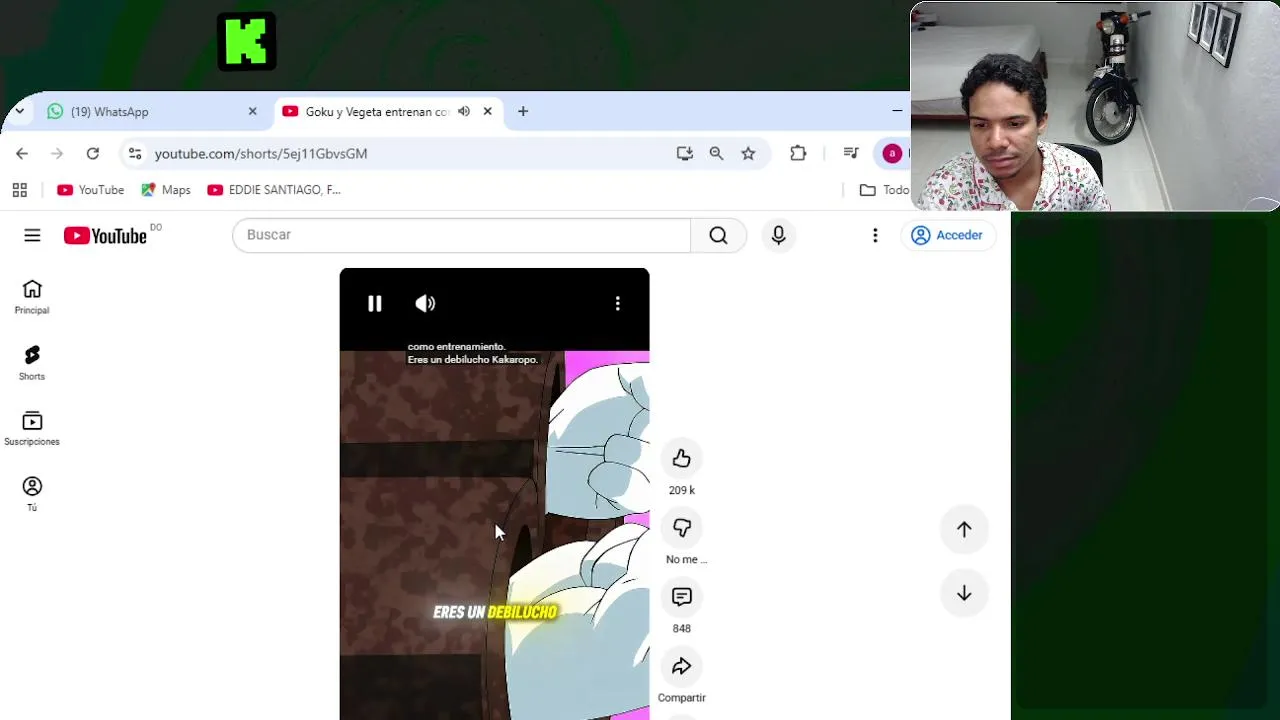Install app icon in the address bar

685,153
